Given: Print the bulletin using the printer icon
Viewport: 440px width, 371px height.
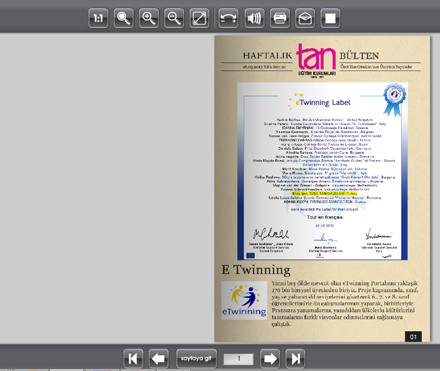Looking at the screenshot, I should [280, 18].
